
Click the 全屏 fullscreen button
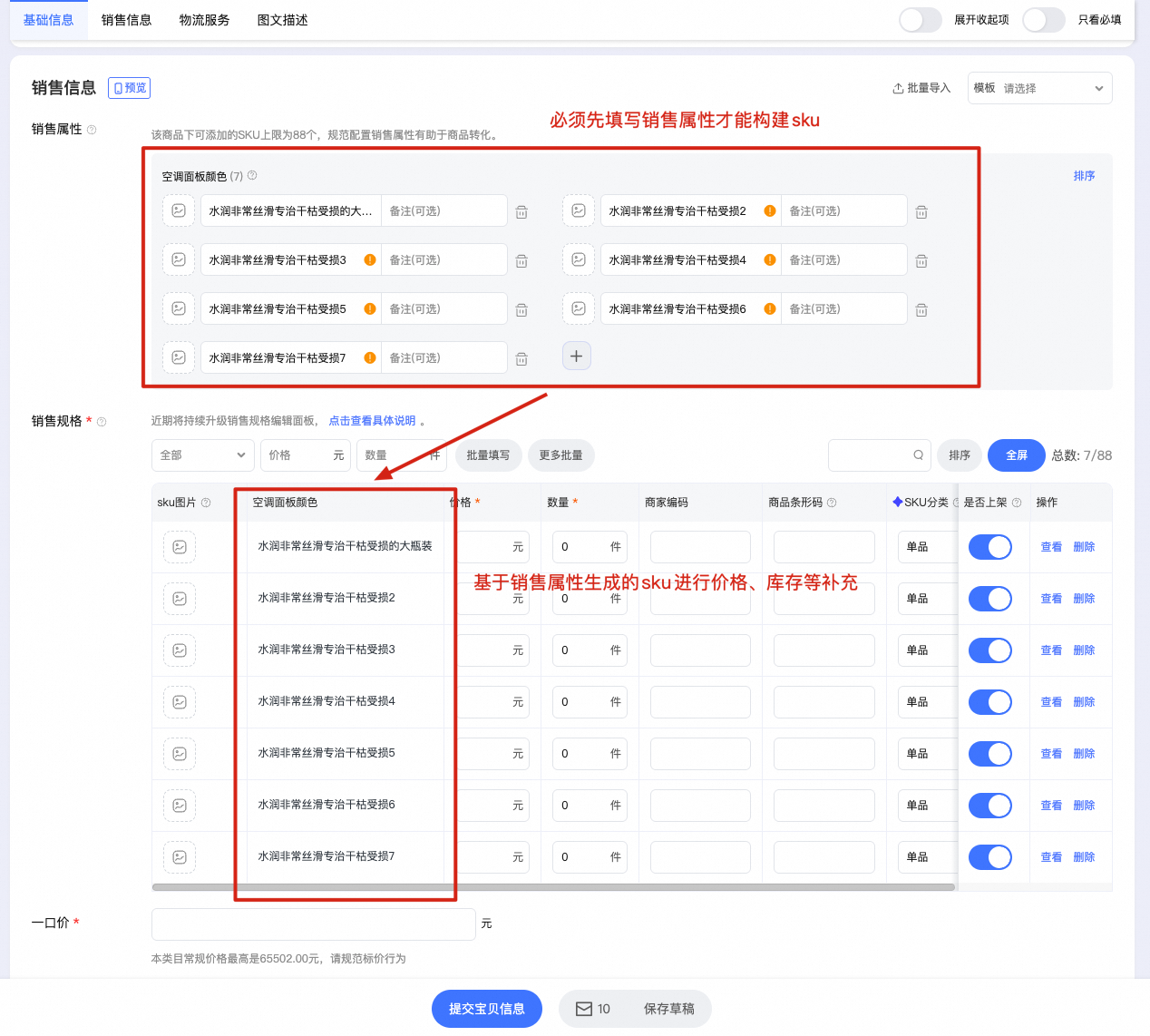click(x=1017, y=455)
